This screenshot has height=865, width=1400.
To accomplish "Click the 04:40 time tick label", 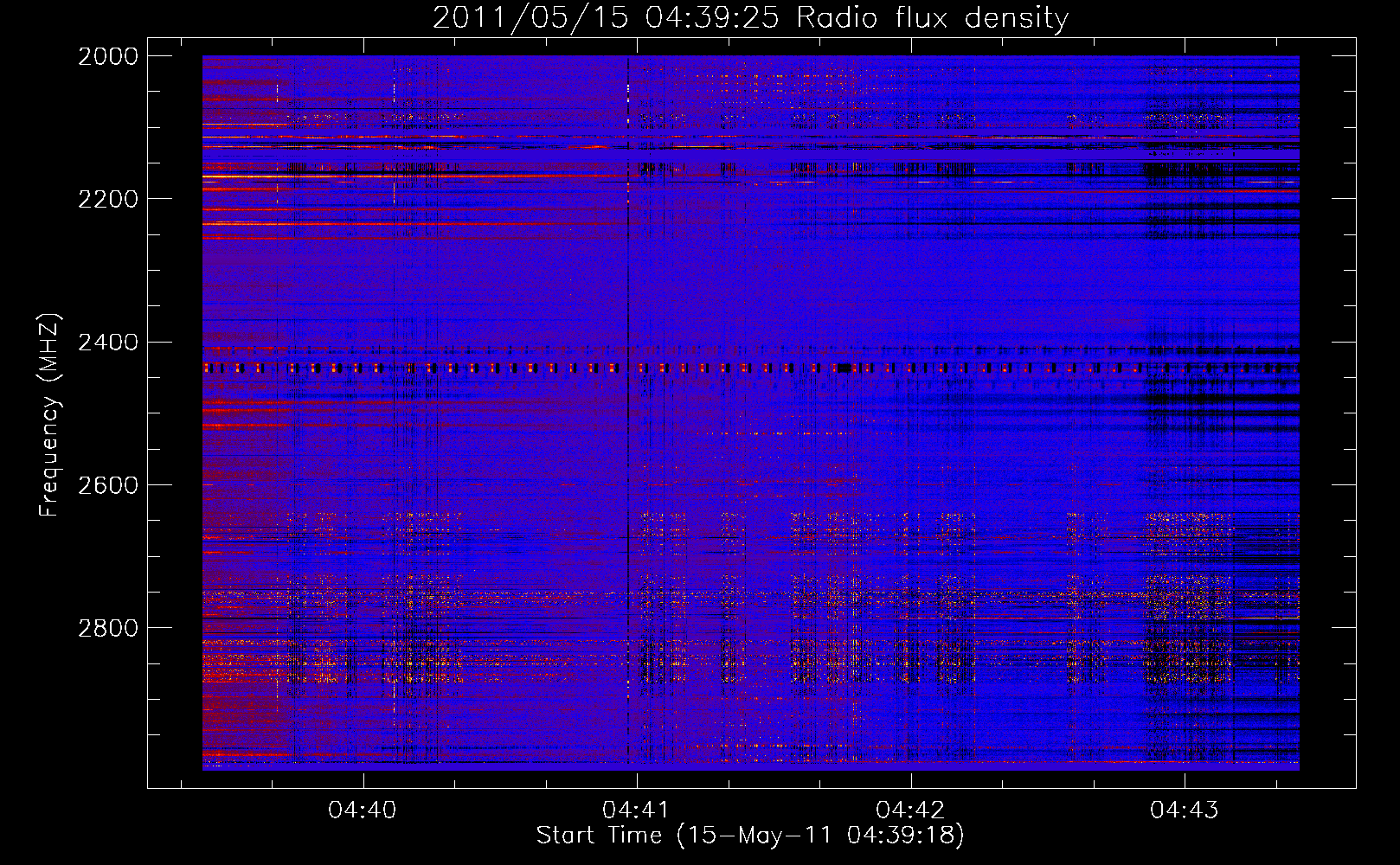I will click(x=363, y=810).
